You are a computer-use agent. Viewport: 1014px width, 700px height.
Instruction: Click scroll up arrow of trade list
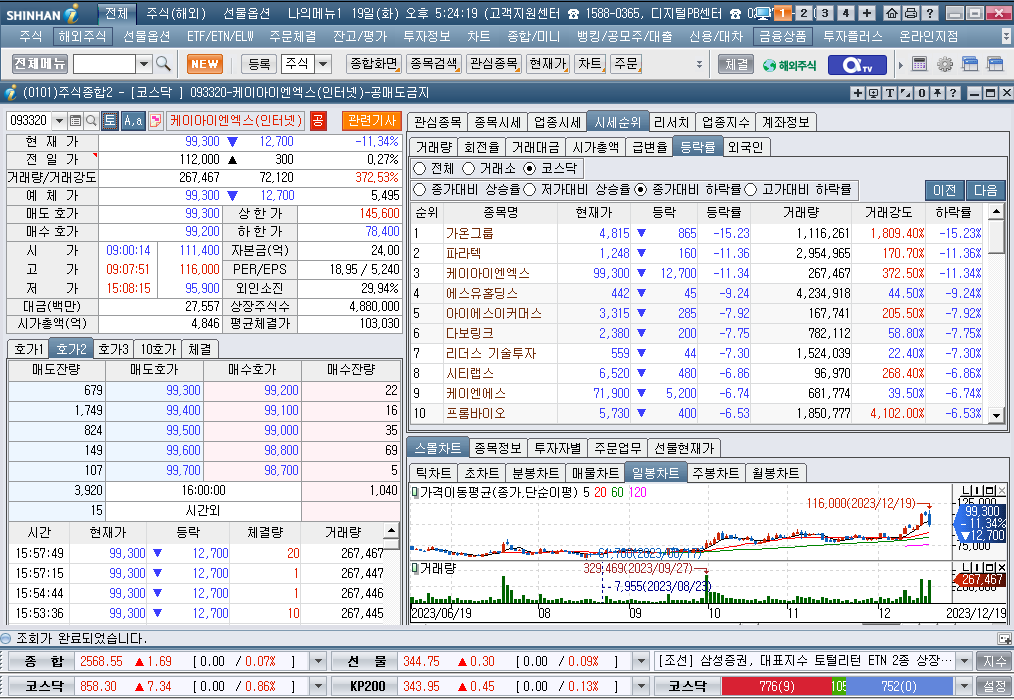click(391, 530)
